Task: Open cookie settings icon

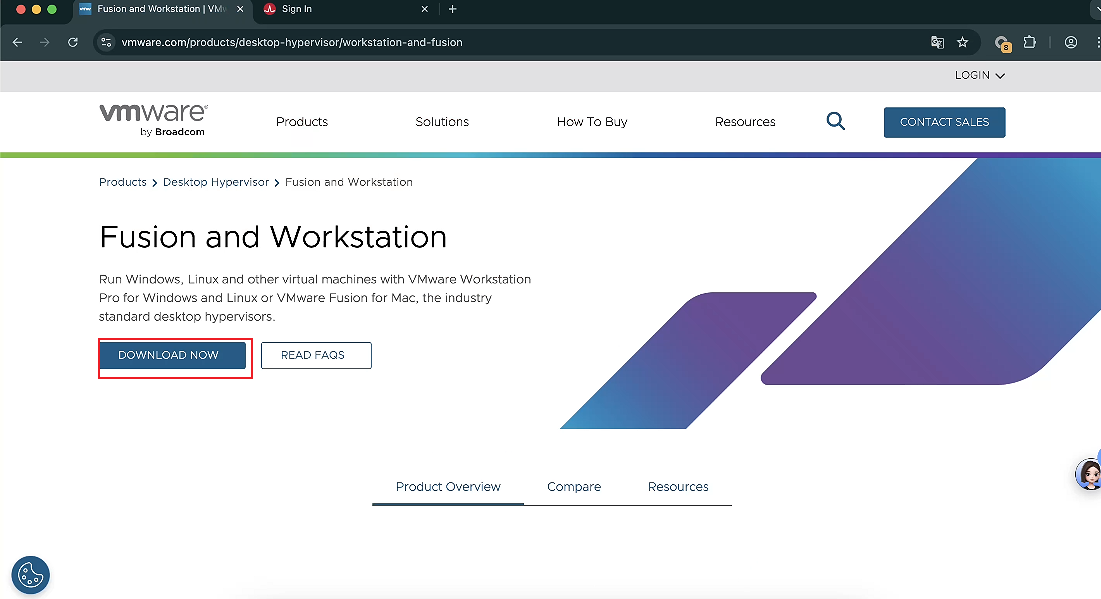Action: pyautogui.click(x=31, y=575)
